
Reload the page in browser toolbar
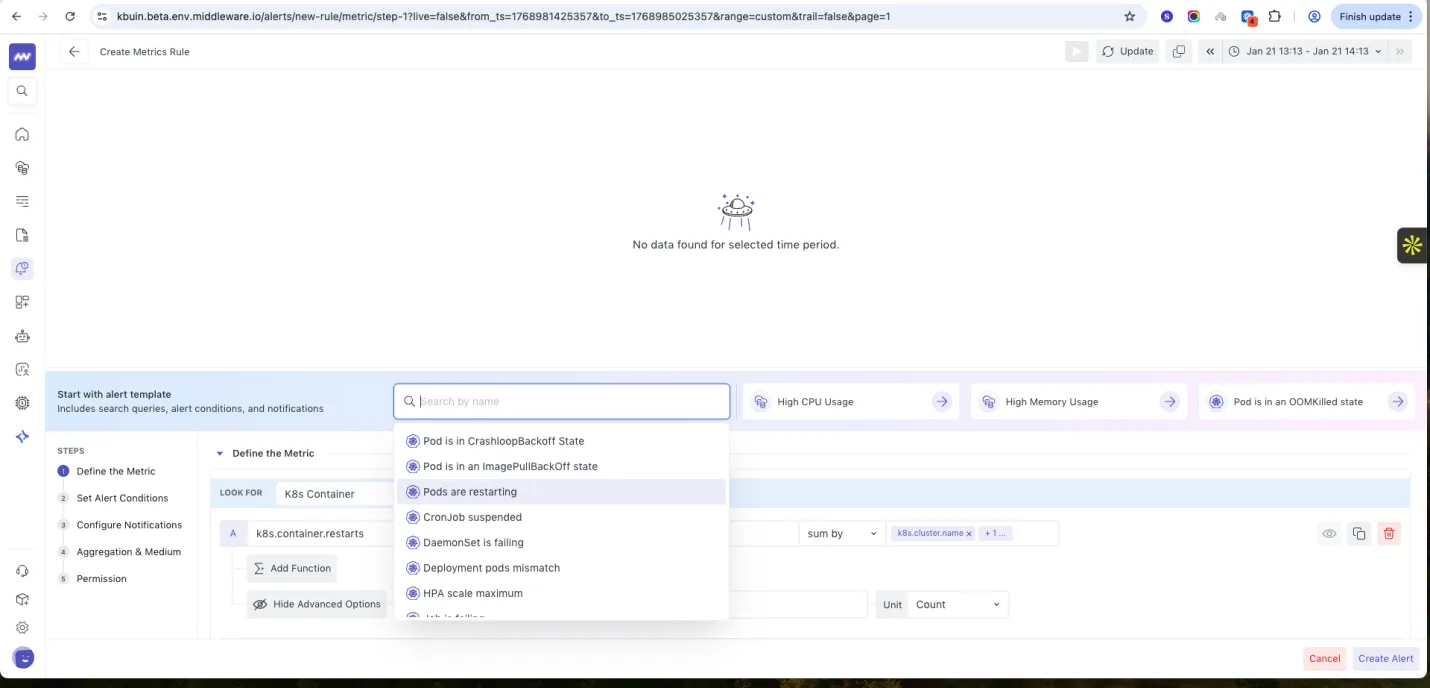click(69, 16)
